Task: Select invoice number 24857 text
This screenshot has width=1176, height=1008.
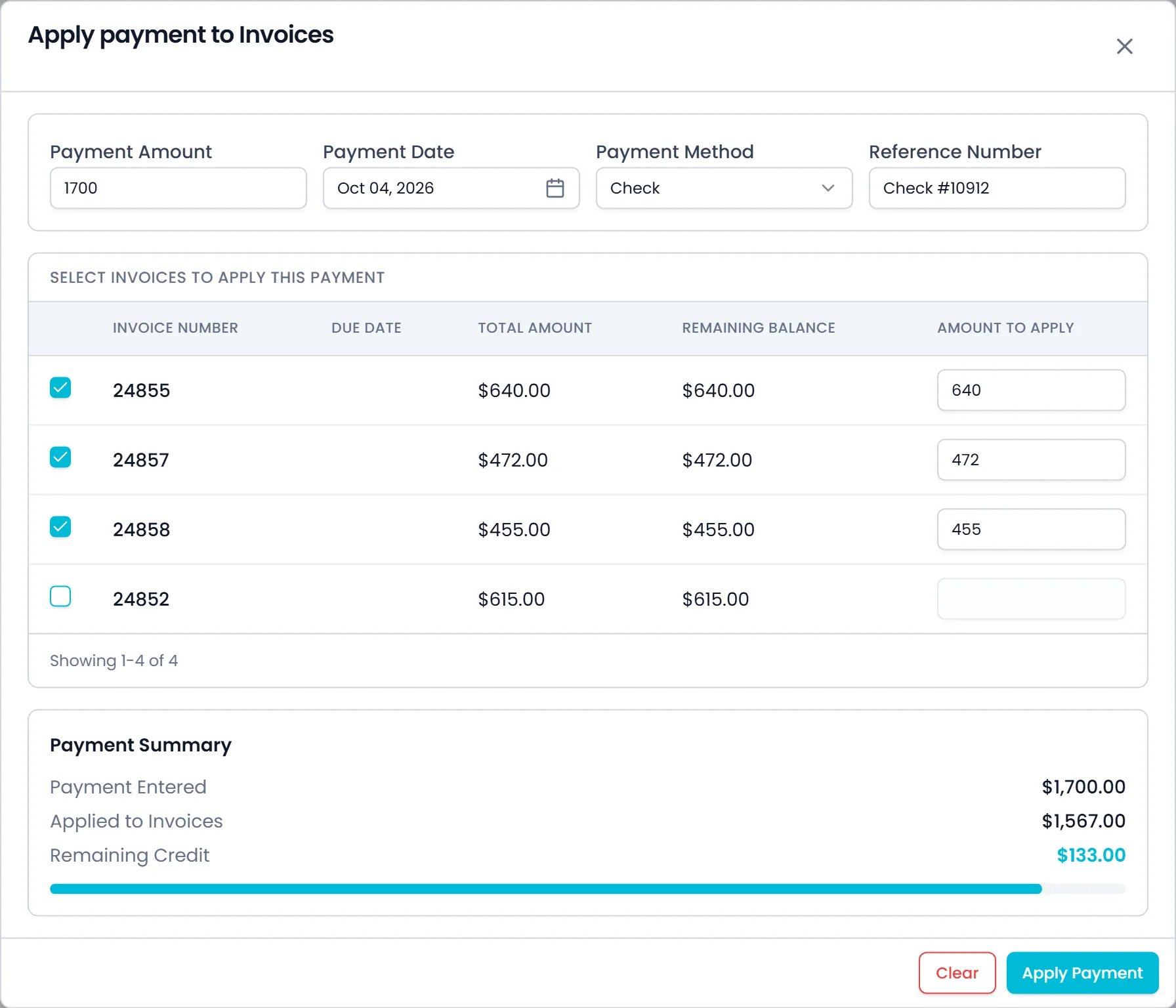Action: click(141, 460)
